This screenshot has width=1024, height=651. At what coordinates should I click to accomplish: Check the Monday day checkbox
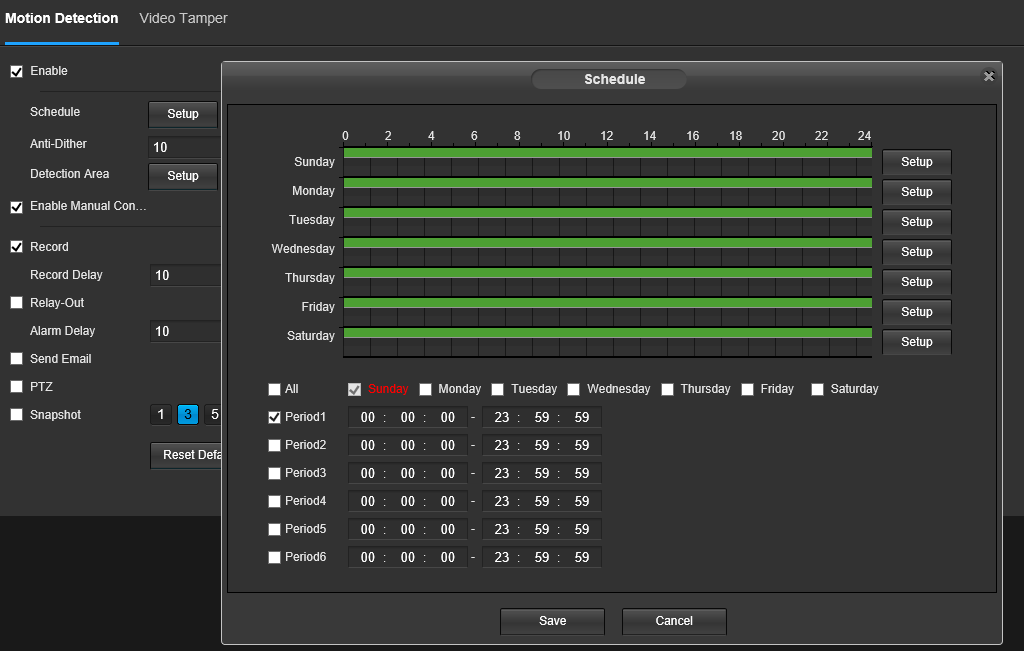tap(425, 390)
